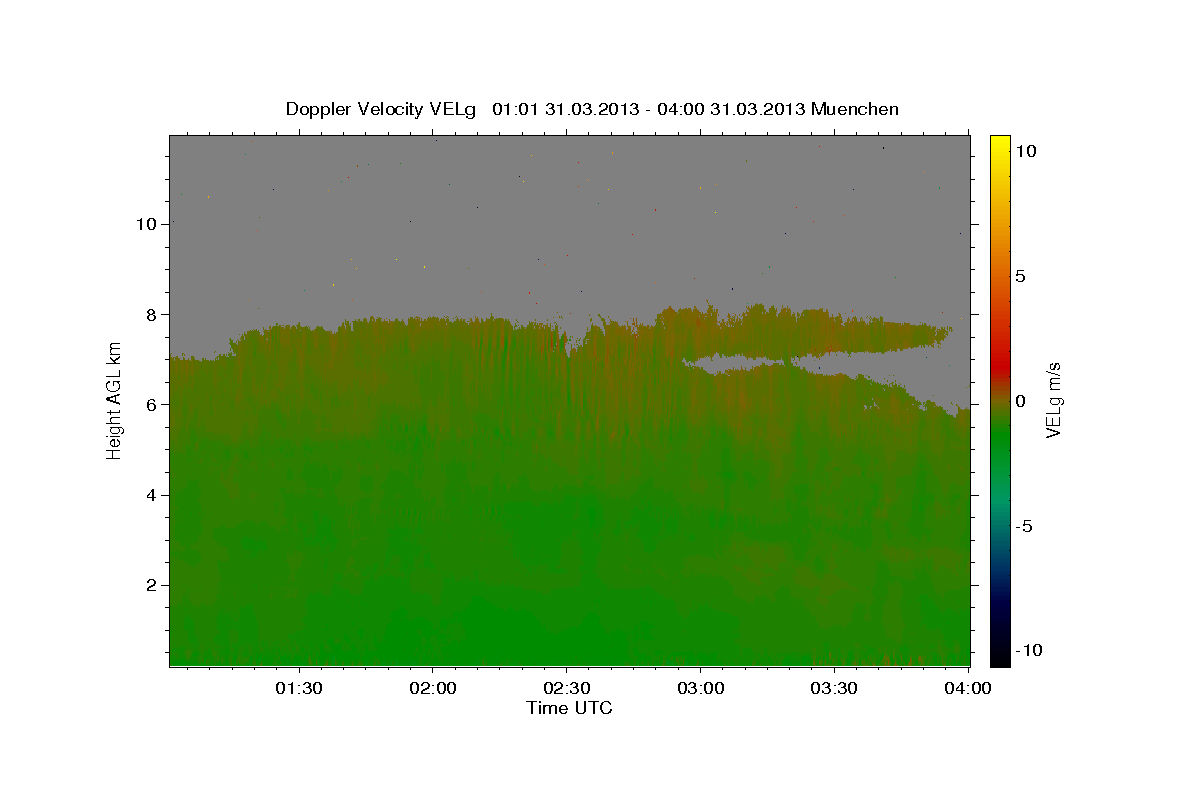Click the 'Muenchen' station name in the title
Viewport: 1200px width, 800px height.
tap(856, 109)
